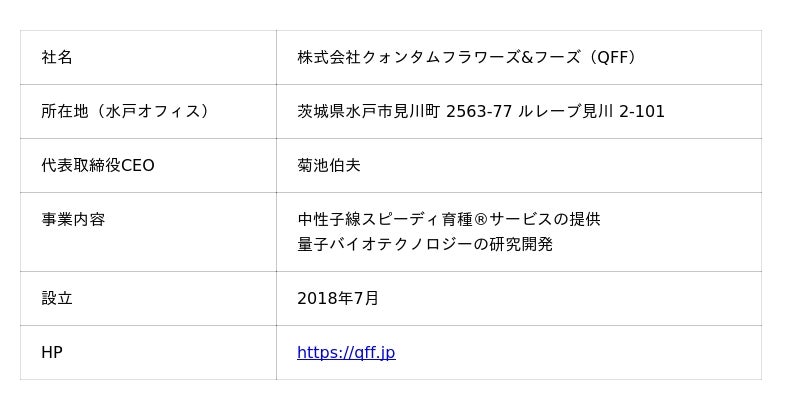This screenshot has width=800, height=410.
Task: Click the room number 2-101 text
Action: pyautogui.click(x=642, y=111)
